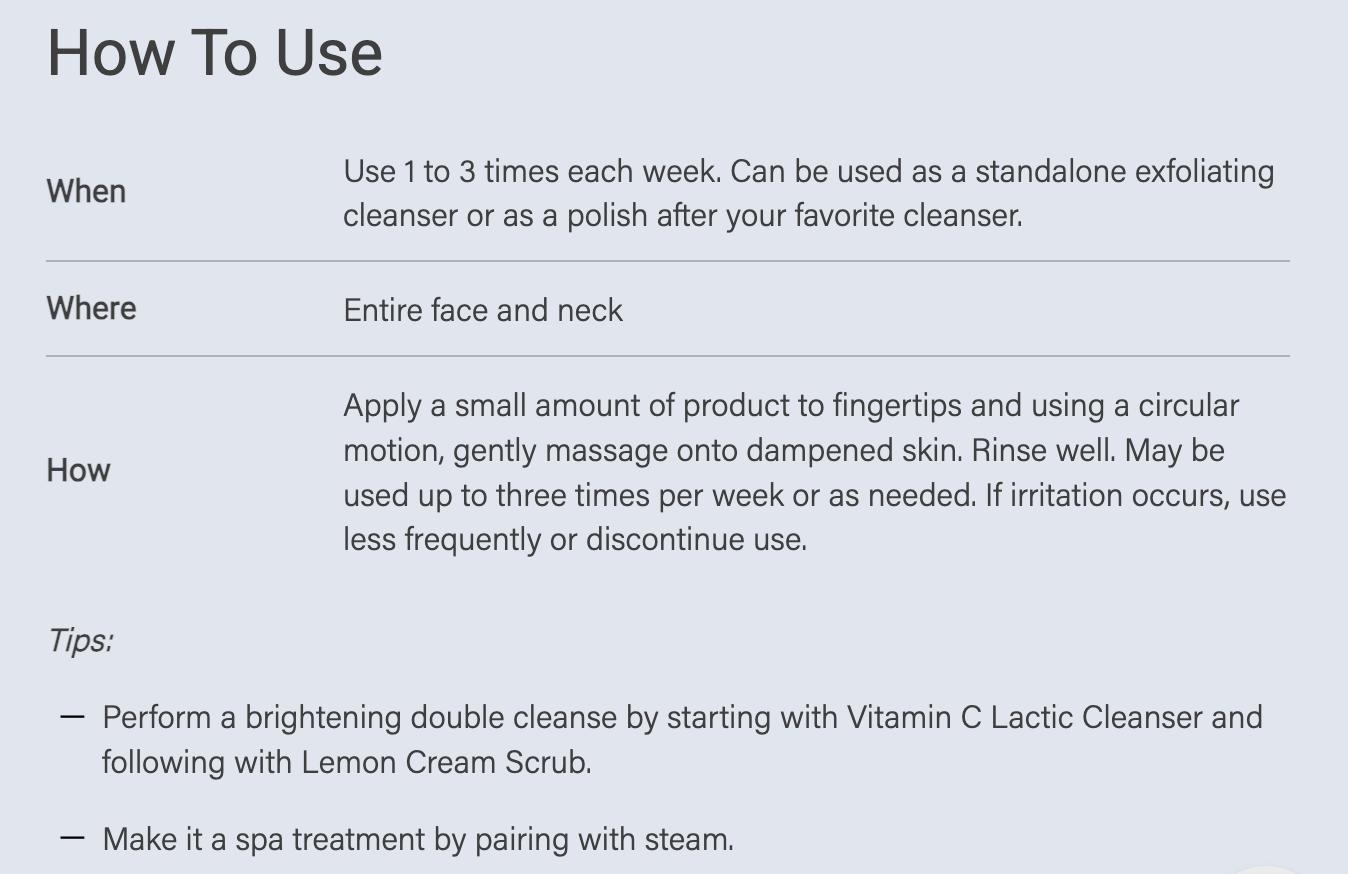
Task: Click the dash bullet before "Perform"
Action: point(72,717)
